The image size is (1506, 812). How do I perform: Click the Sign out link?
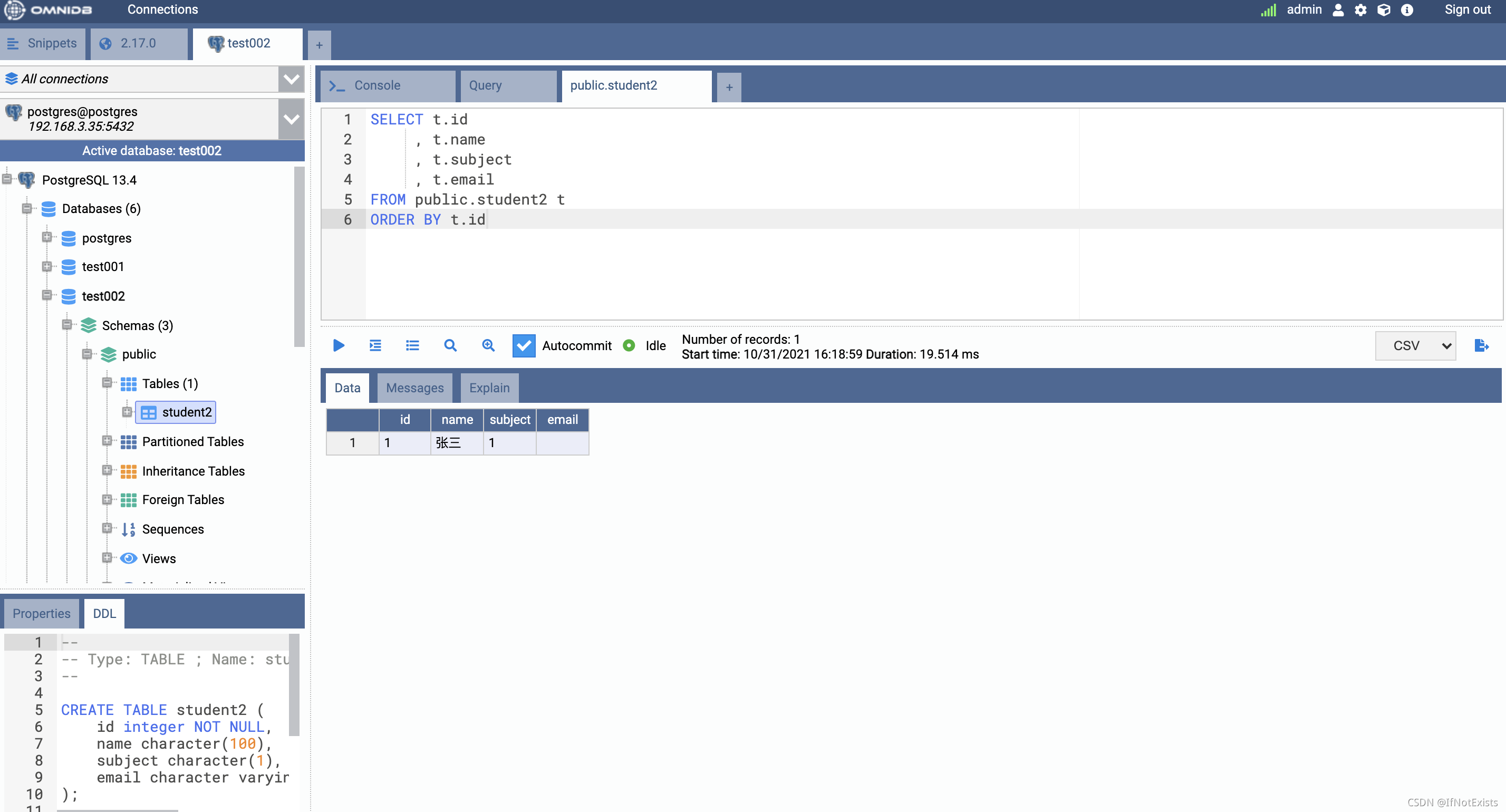1467,10
